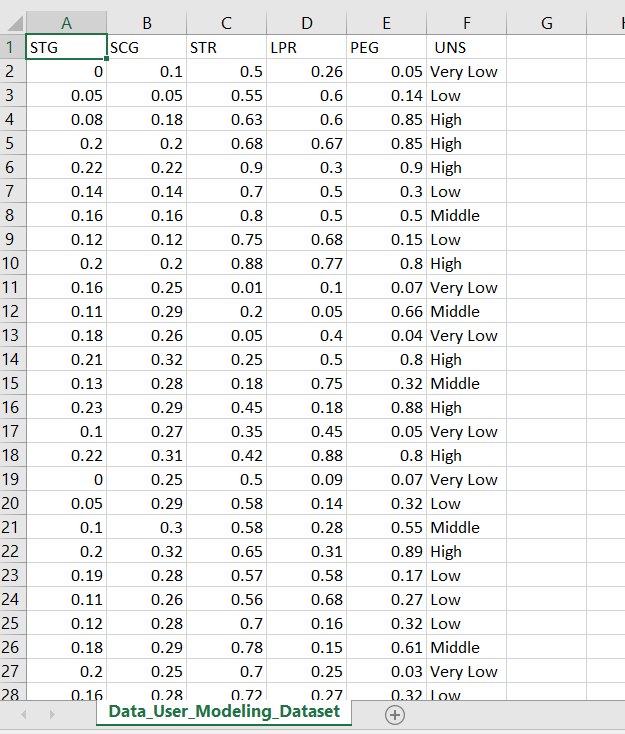Select 0.61 cell in row 26
The image size is (625, 734).
(387, 647)
